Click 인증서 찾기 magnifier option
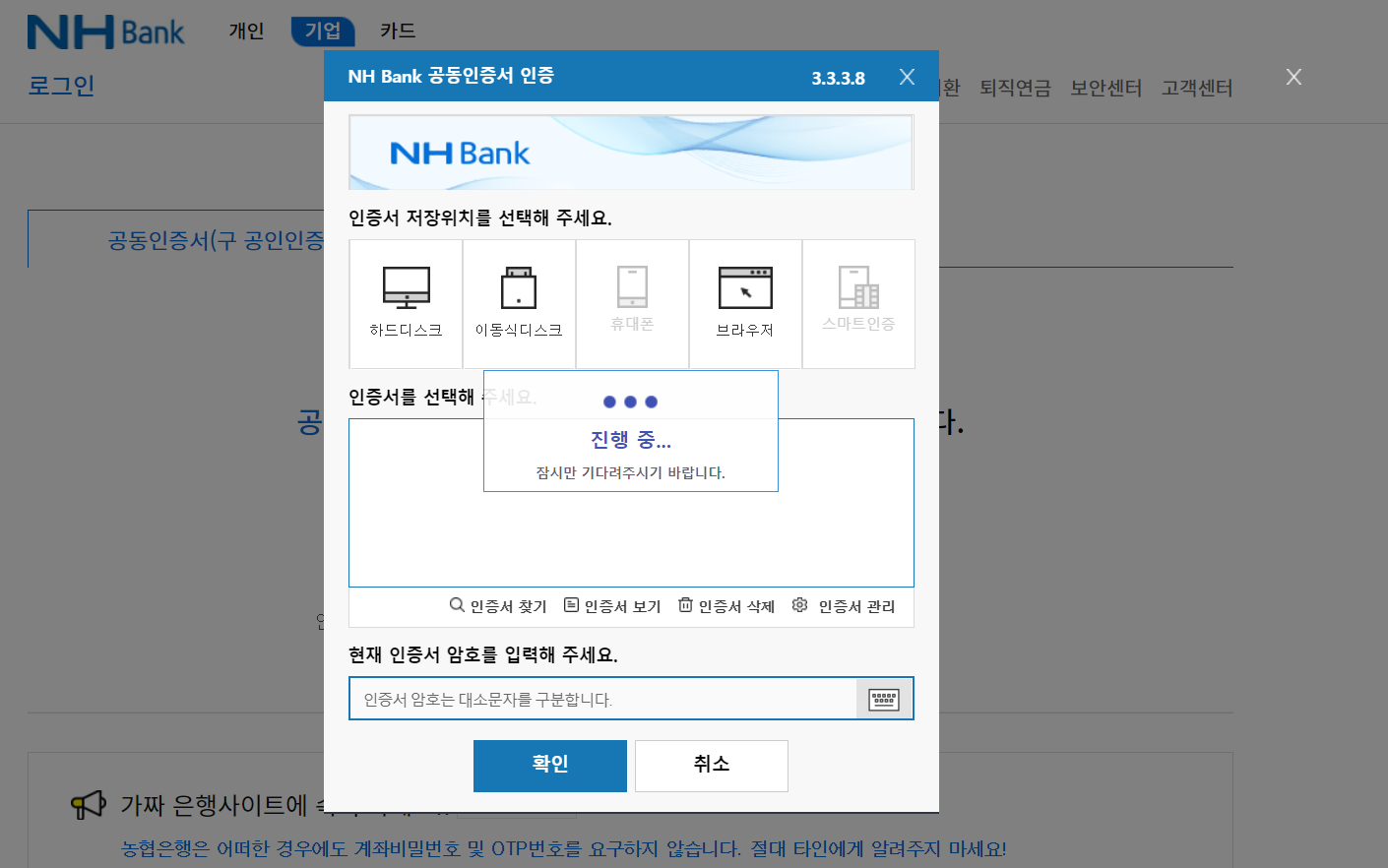Screen dimensions: 1388x868 pyautogui.click(x=498, y=606)
